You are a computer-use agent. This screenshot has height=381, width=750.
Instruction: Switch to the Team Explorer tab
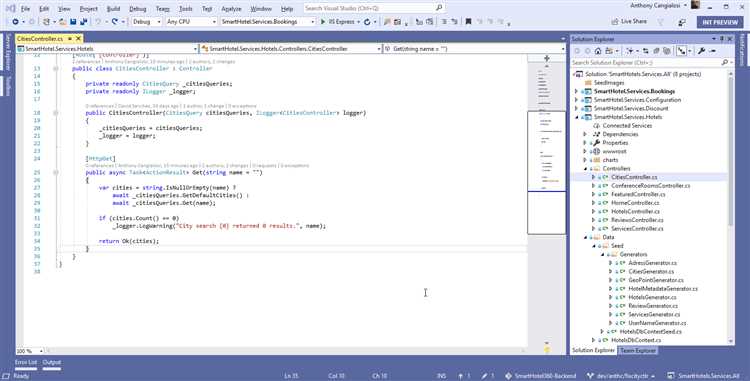638,350
